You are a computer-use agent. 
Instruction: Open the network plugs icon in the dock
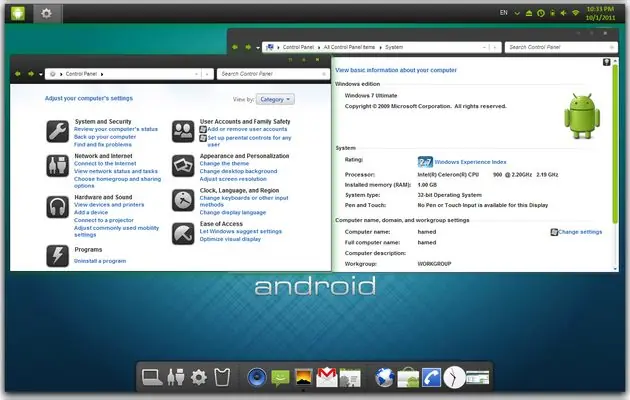176,378
